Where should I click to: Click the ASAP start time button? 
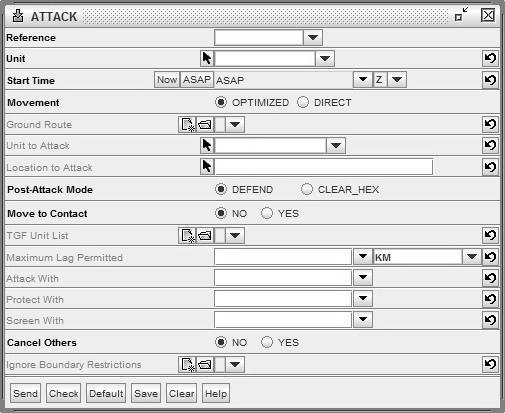(x=197, y=80)
